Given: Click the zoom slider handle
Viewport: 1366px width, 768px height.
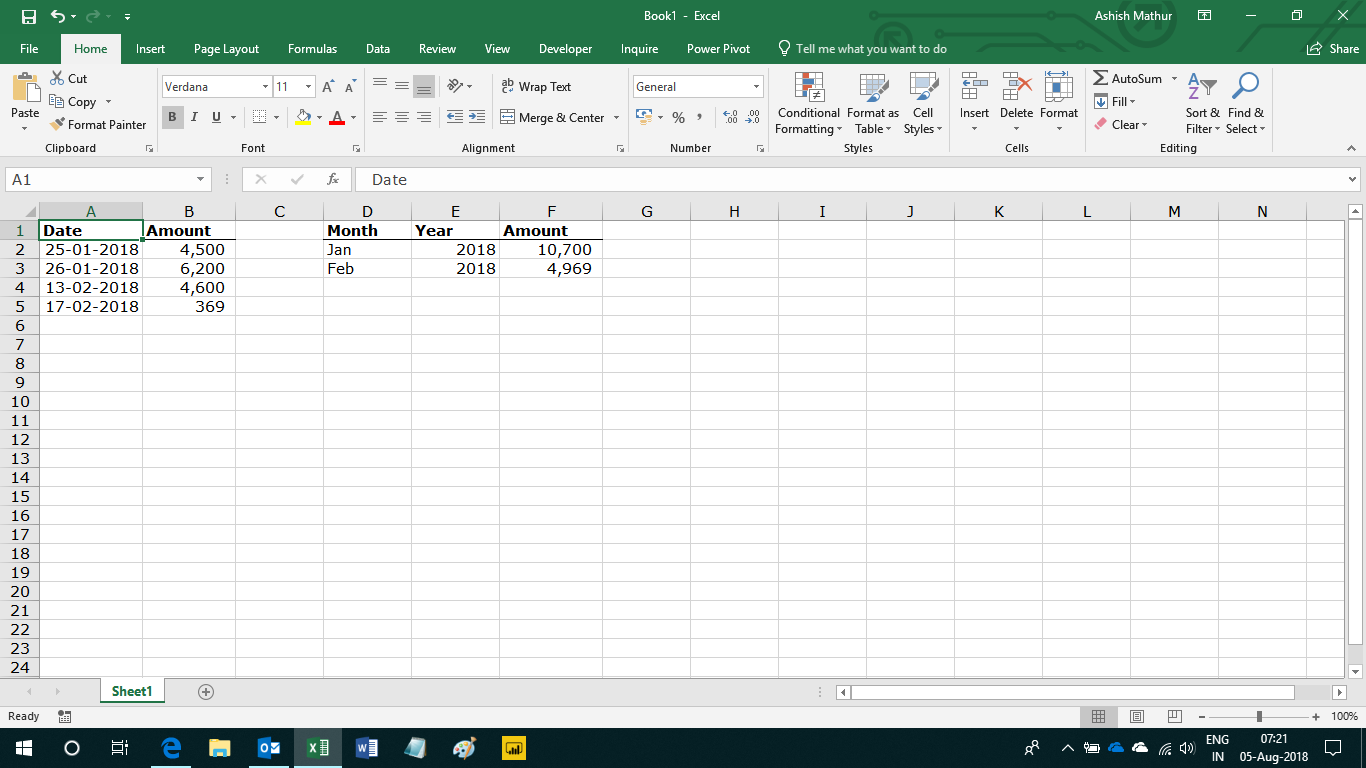Looking at the screenshot, I should coord(1259,716).
